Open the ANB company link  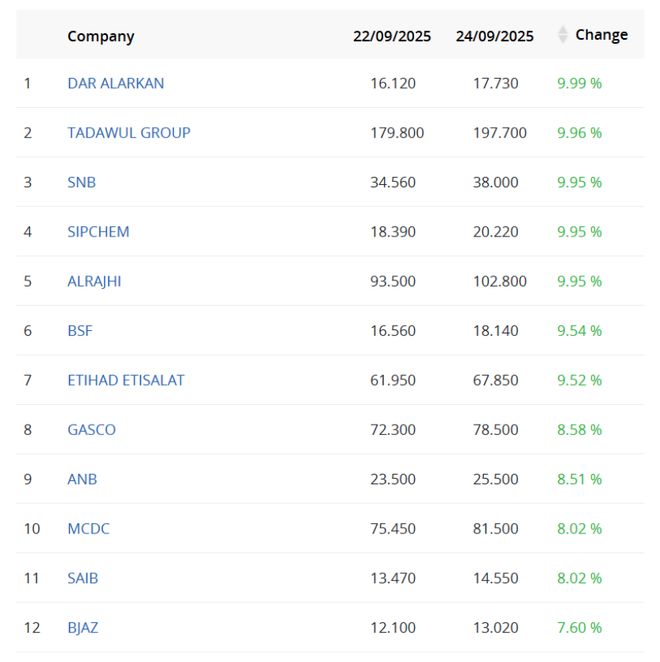[82, 479]
